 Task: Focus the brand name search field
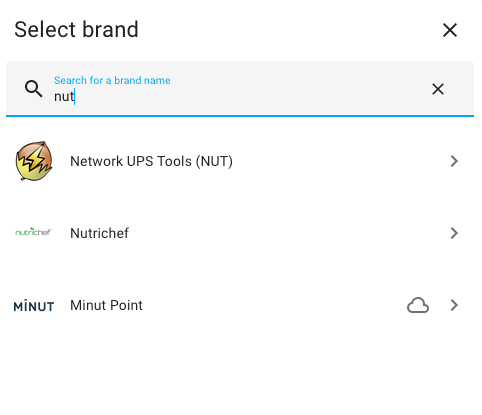tap(240, 89)
